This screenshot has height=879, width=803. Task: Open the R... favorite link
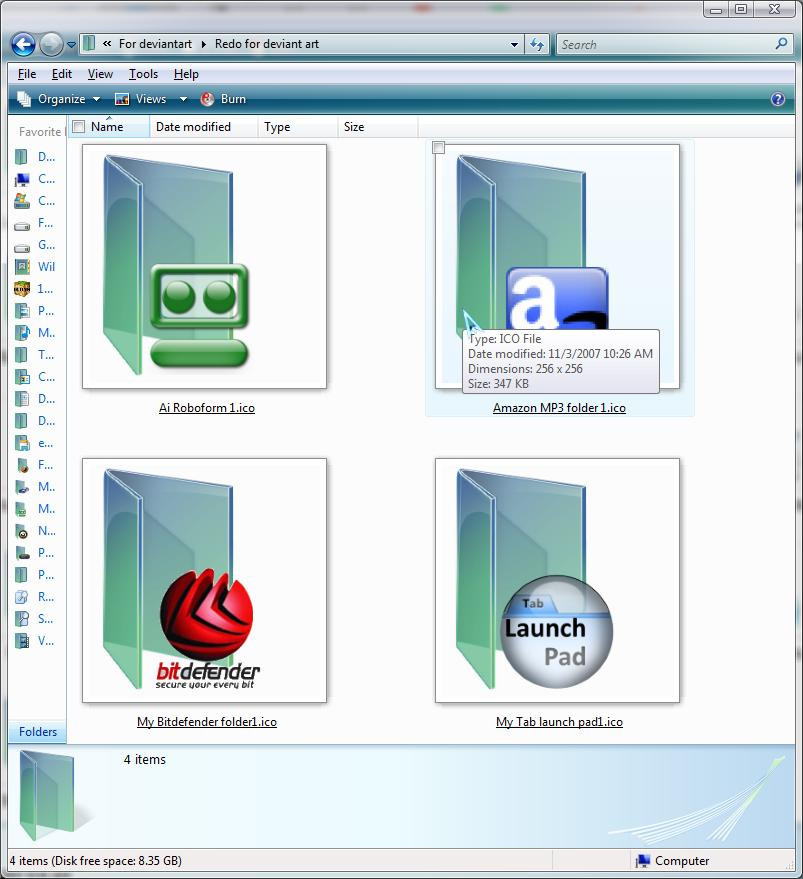click(35, 596)
